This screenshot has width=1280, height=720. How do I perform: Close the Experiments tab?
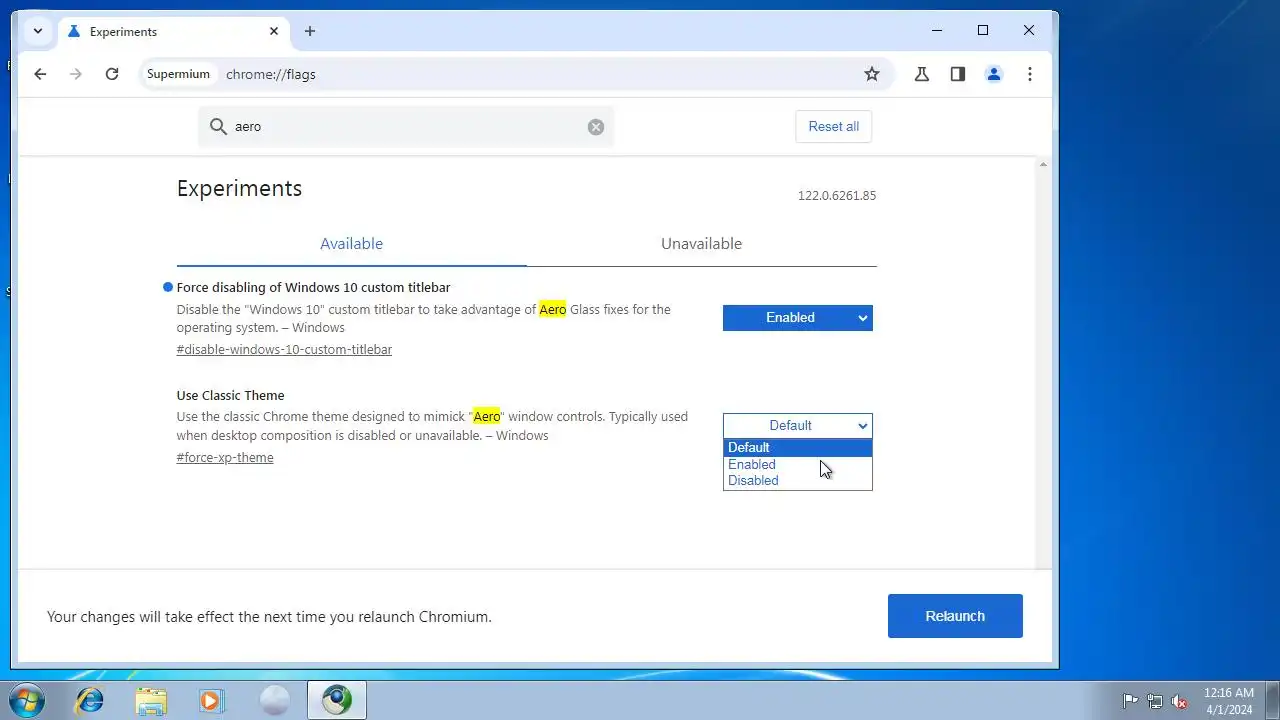[x=274, y=31]
